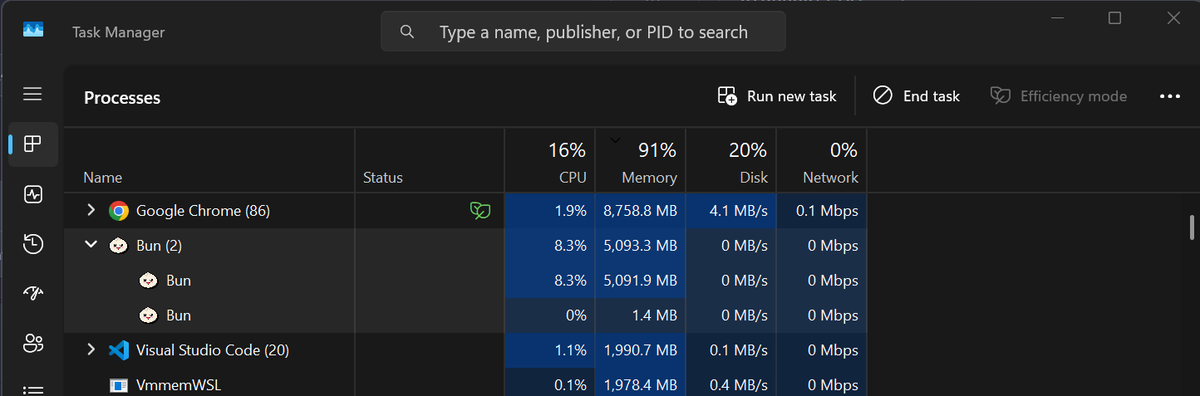Sort by the Disk column header
The image size is (1200, 396).
click(731, 160)
